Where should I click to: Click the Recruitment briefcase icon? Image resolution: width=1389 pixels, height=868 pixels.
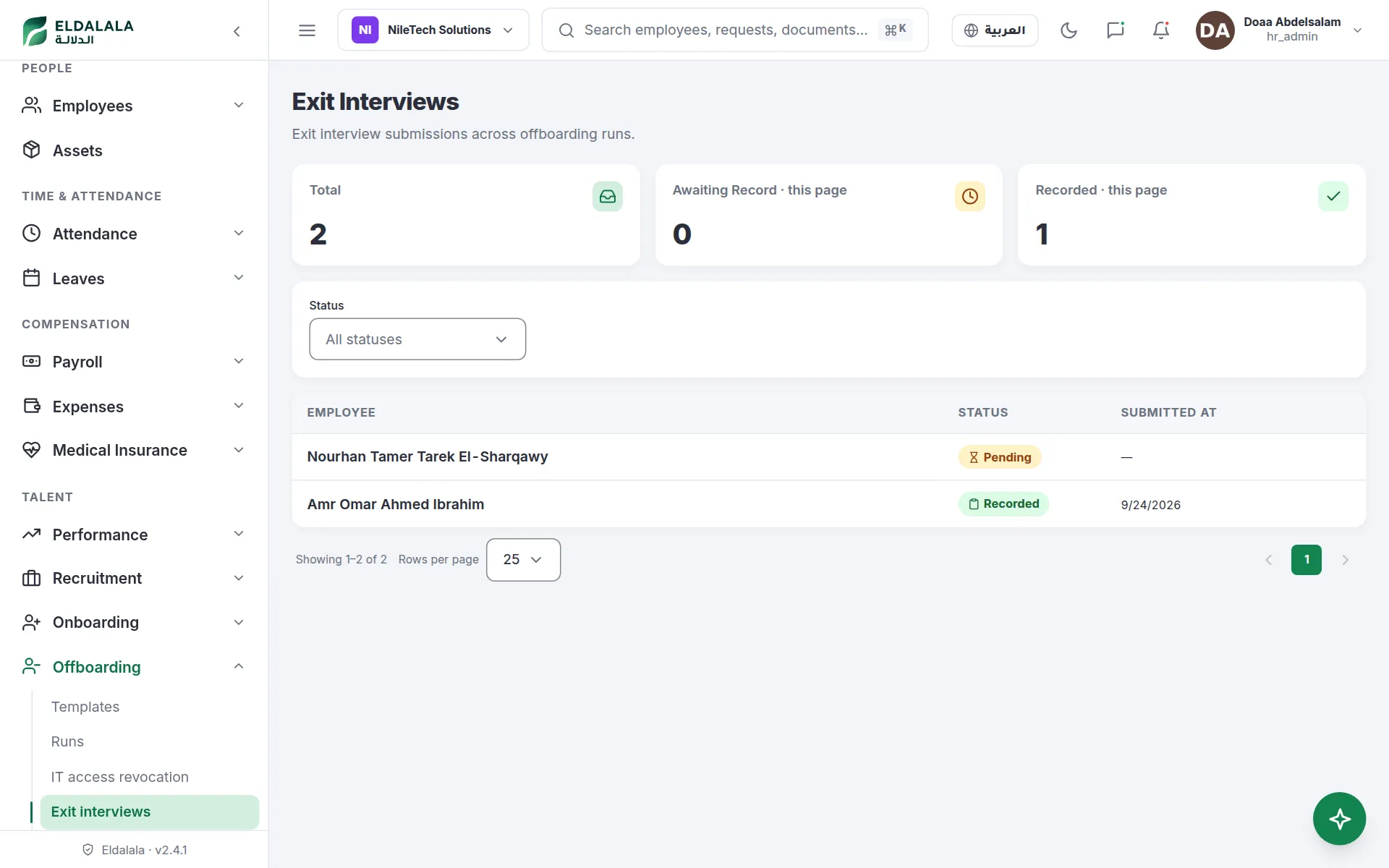31,578
